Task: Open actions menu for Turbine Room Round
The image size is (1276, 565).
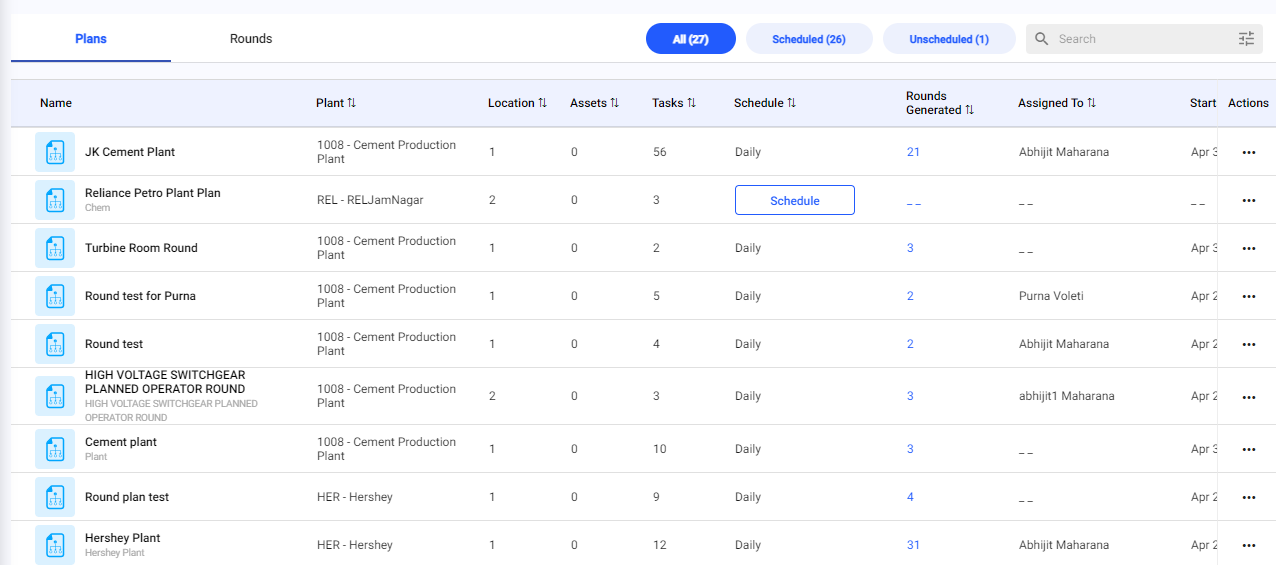Action: click(x=1248, y=248)
